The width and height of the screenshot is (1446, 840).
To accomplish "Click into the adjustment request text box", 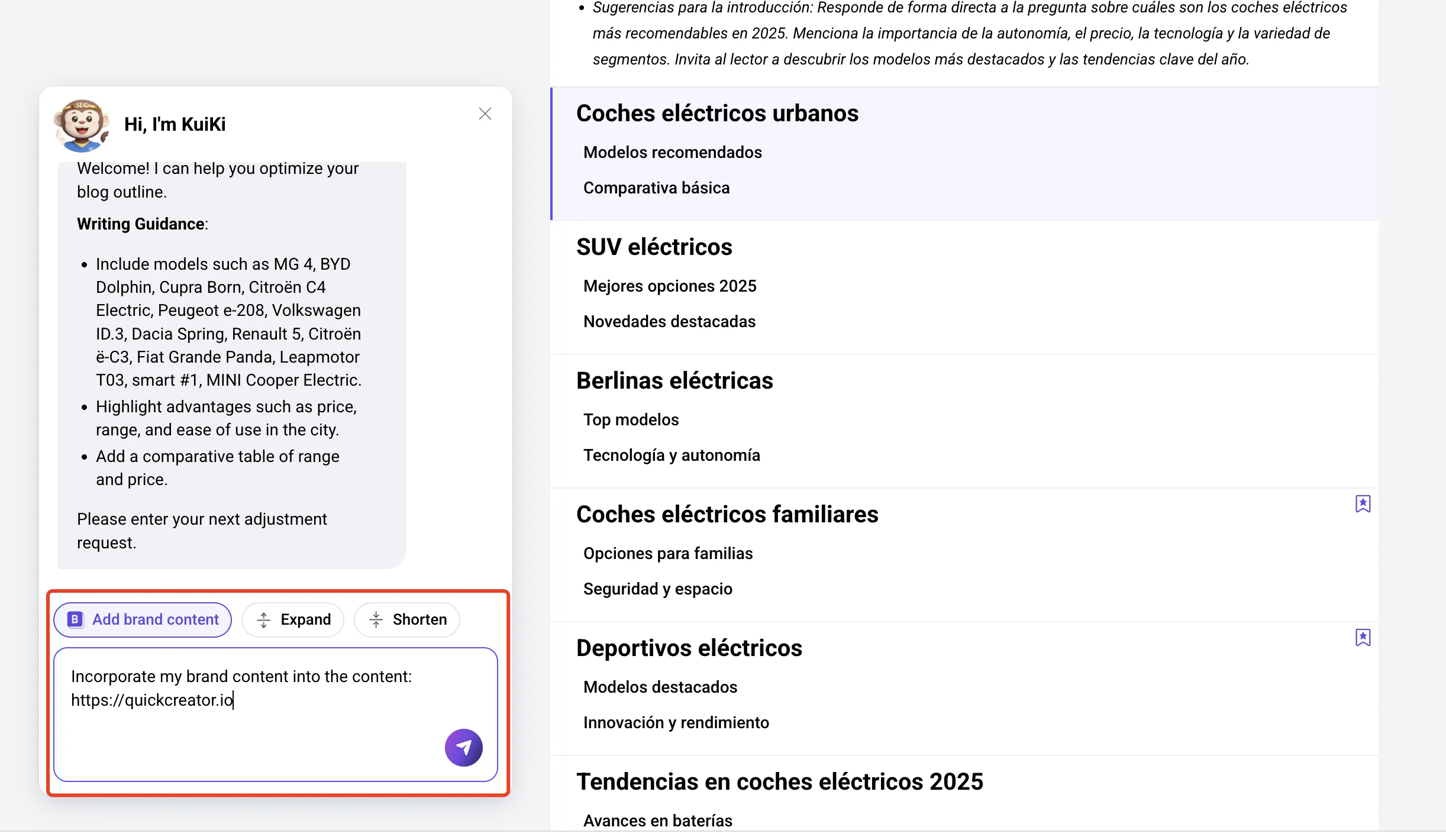I will tap(276, 715).
